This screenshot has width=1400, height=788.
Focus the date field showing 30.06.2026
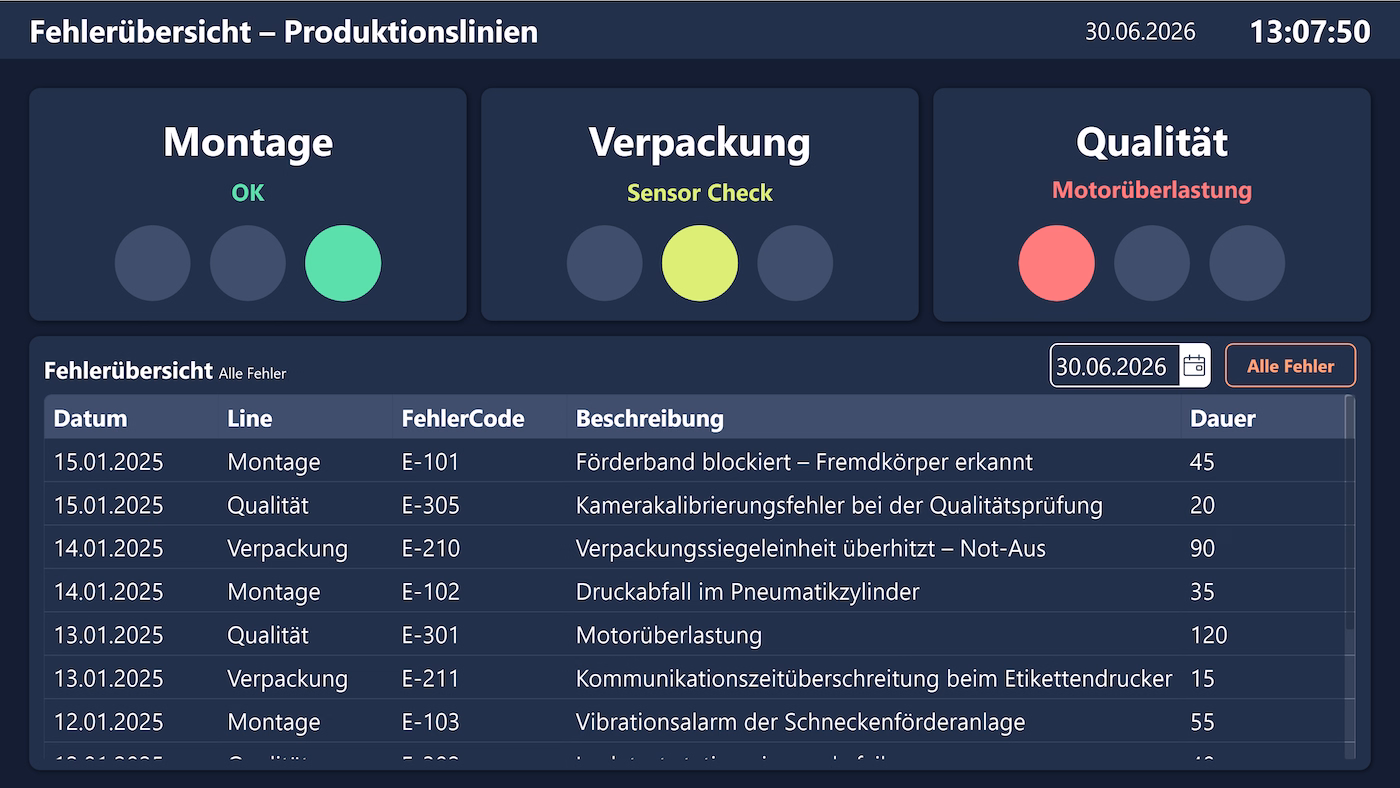[1113, 366]
